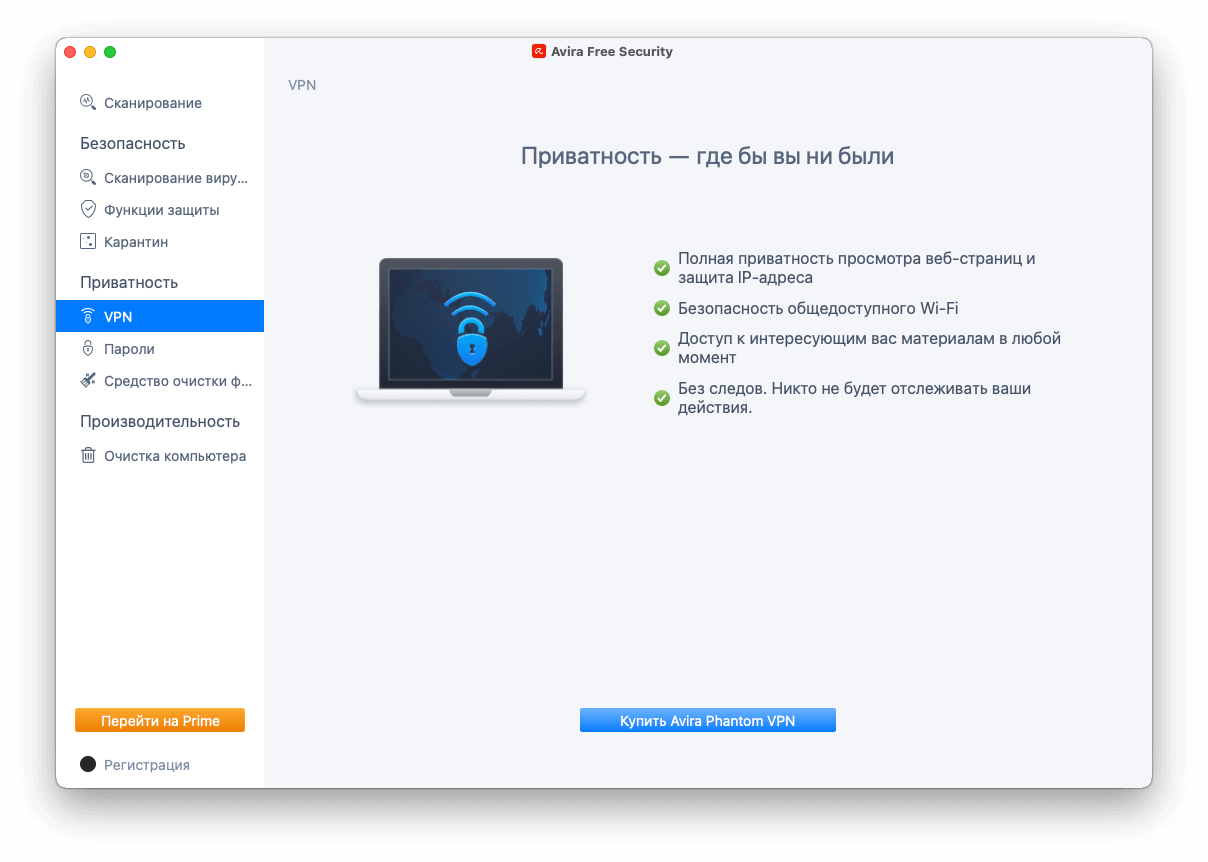Image resolution: width=1208 pixels, height=862 pixels.
Task: Click the virus scan icon under Безопасность
Action: [88, 178]
